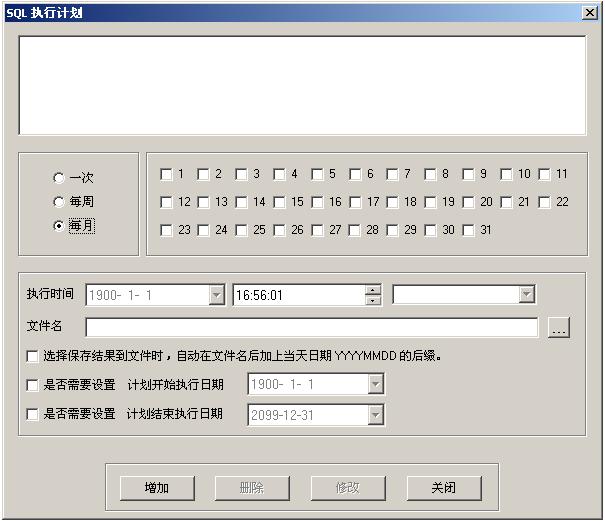The image size is (605, 521).
Task: Toggle day 7 checkbox
Action: (x=392, y=174)
